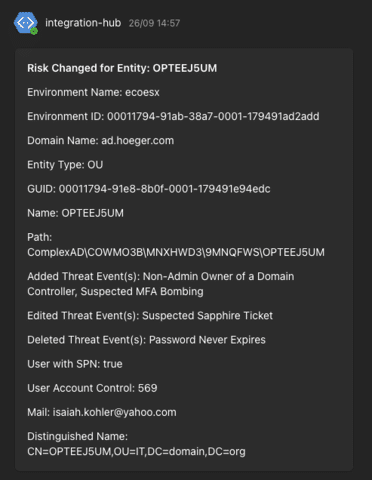Click the User with SPN: true line
The height and width of the screenshot is (480, 372).
tap(75, 364)
